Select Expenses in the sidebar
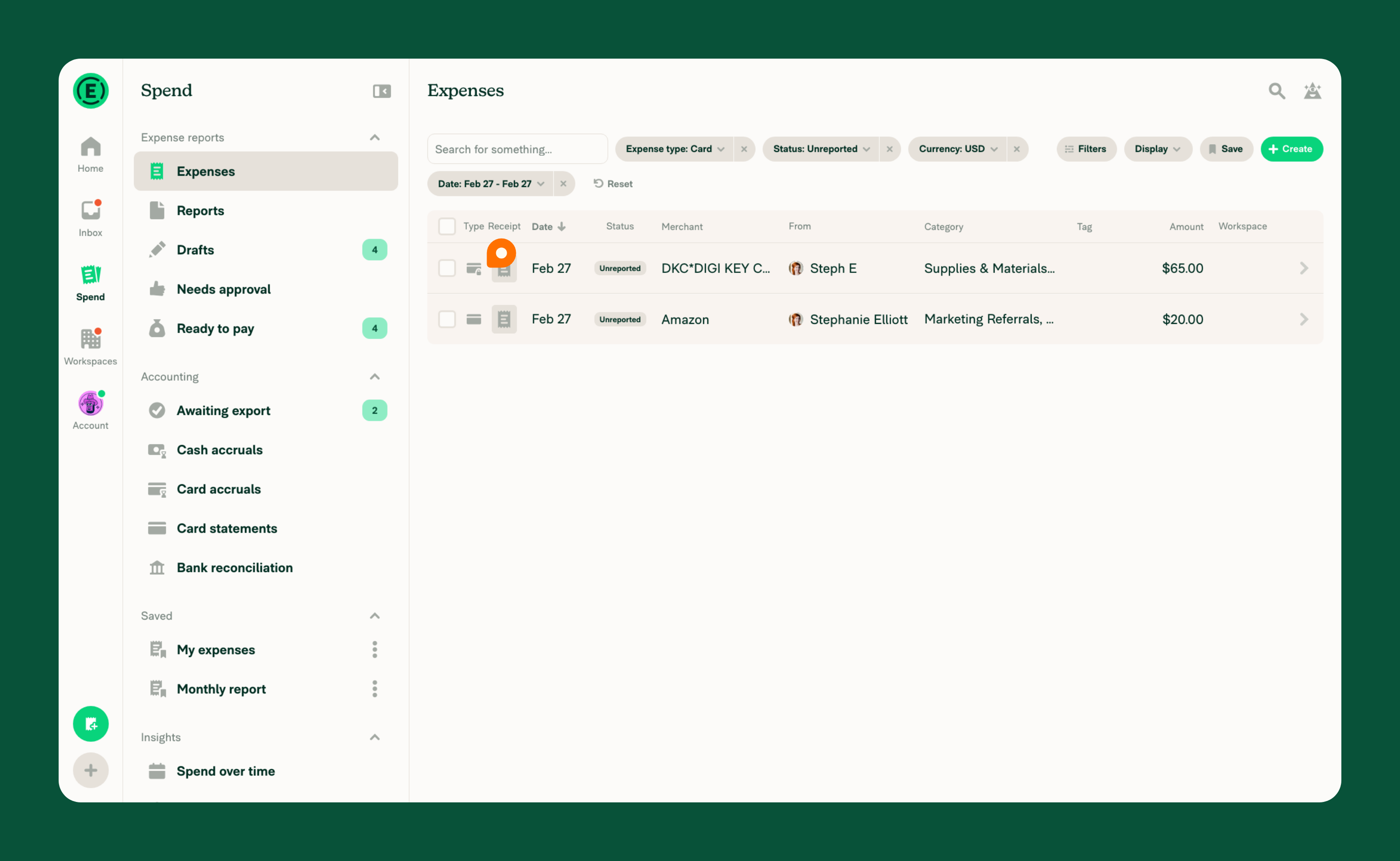 (266, 171)
